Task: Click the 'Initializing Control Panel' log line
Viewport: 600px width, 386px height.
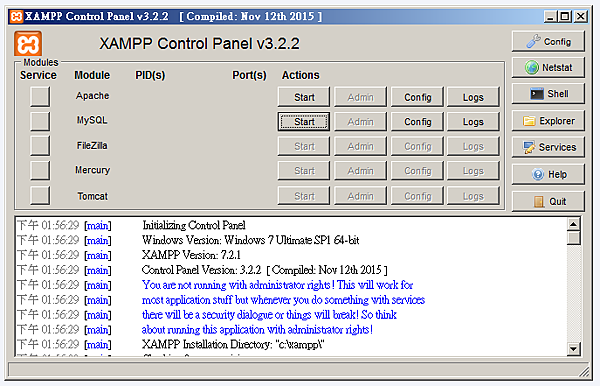Action: 194,225
